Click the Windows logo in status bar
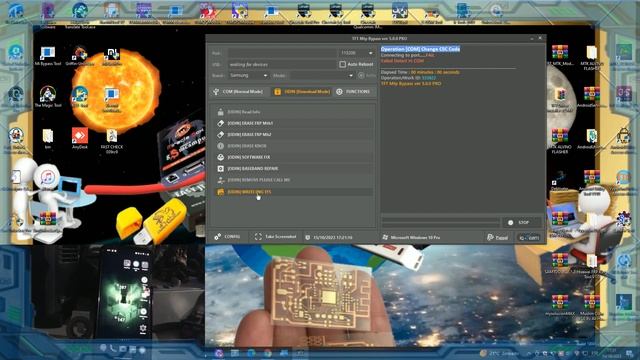640x360 pixels. click(x=385, y=237)
